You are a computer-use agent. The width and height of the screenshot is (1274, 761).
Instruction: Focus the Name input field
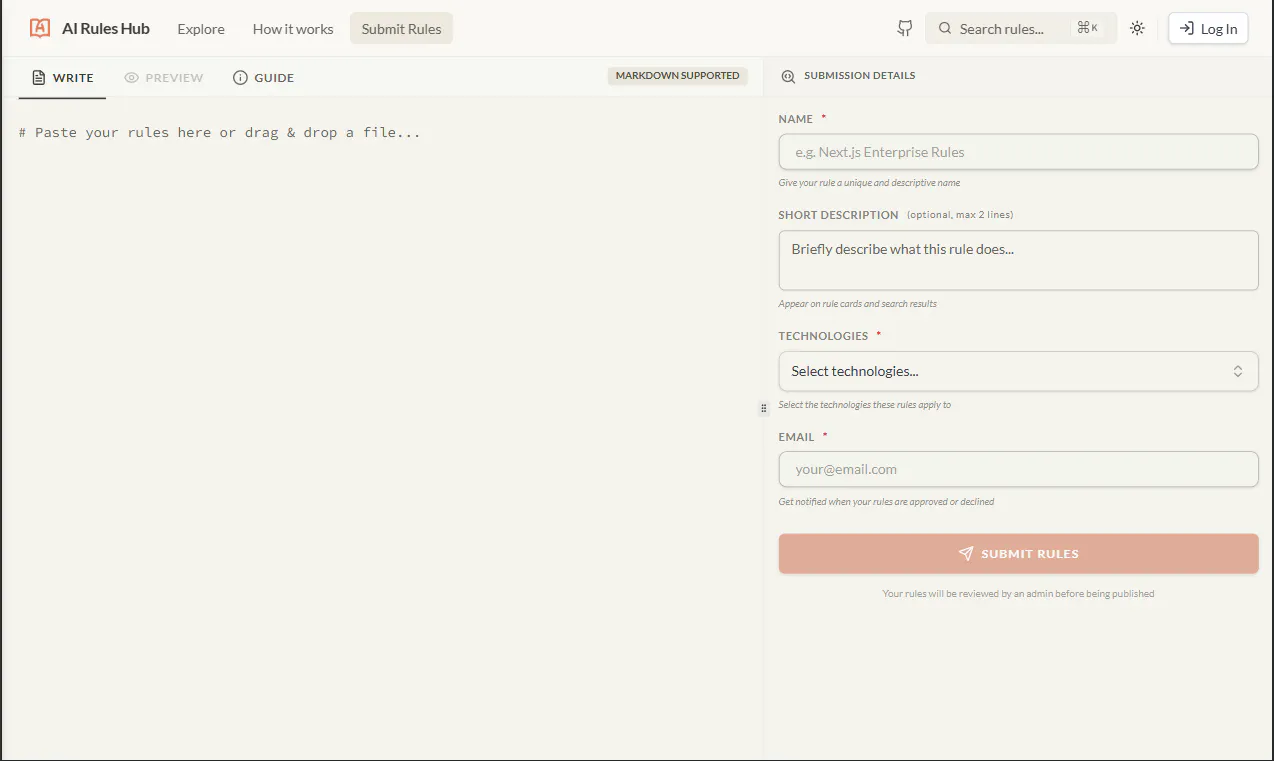(x=1018, y=152)
